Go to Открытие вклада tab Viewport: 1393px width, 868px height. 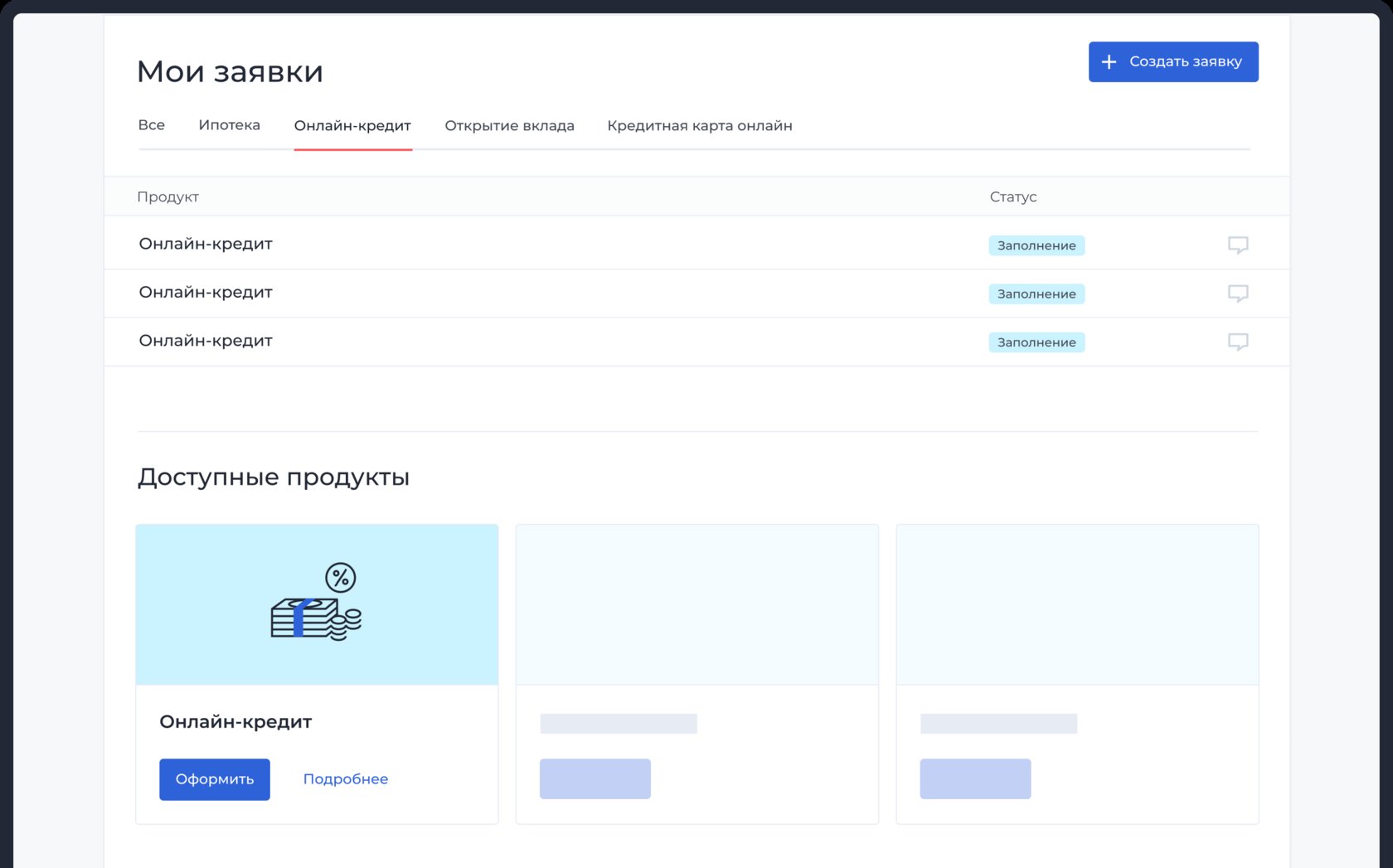tap(509, 126)
